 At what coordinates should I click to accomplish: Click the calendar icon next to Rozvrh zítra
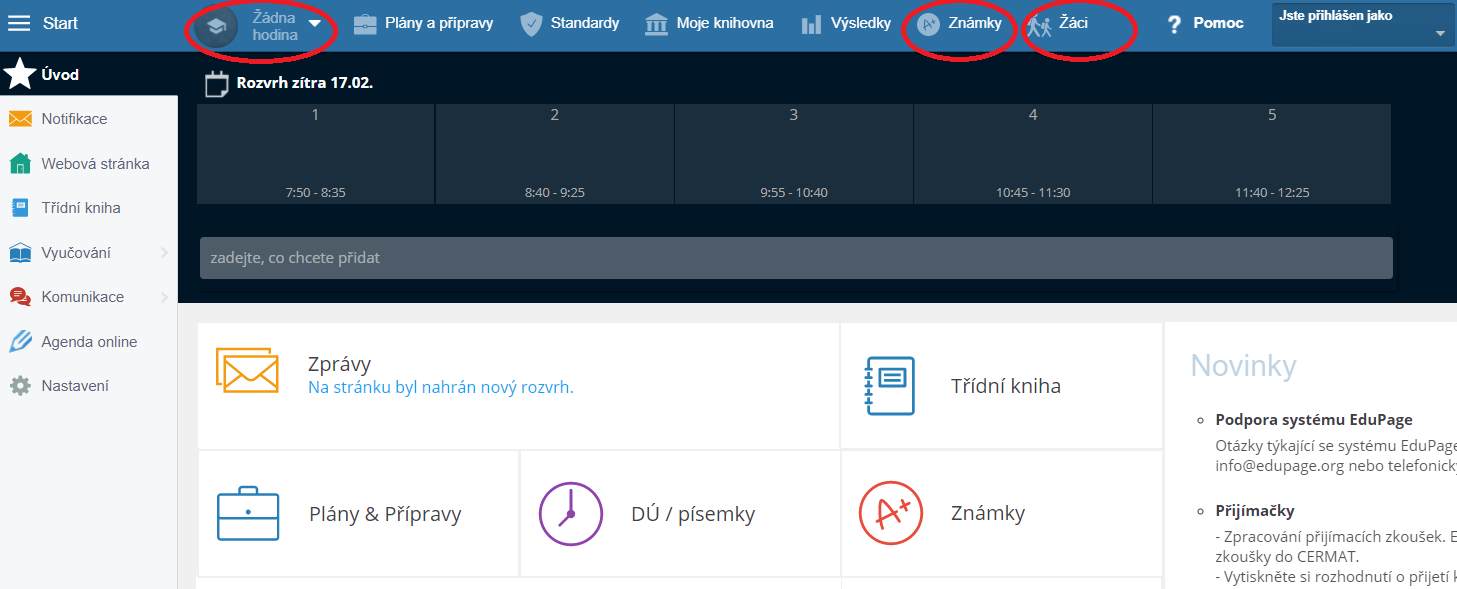point(217,84)
